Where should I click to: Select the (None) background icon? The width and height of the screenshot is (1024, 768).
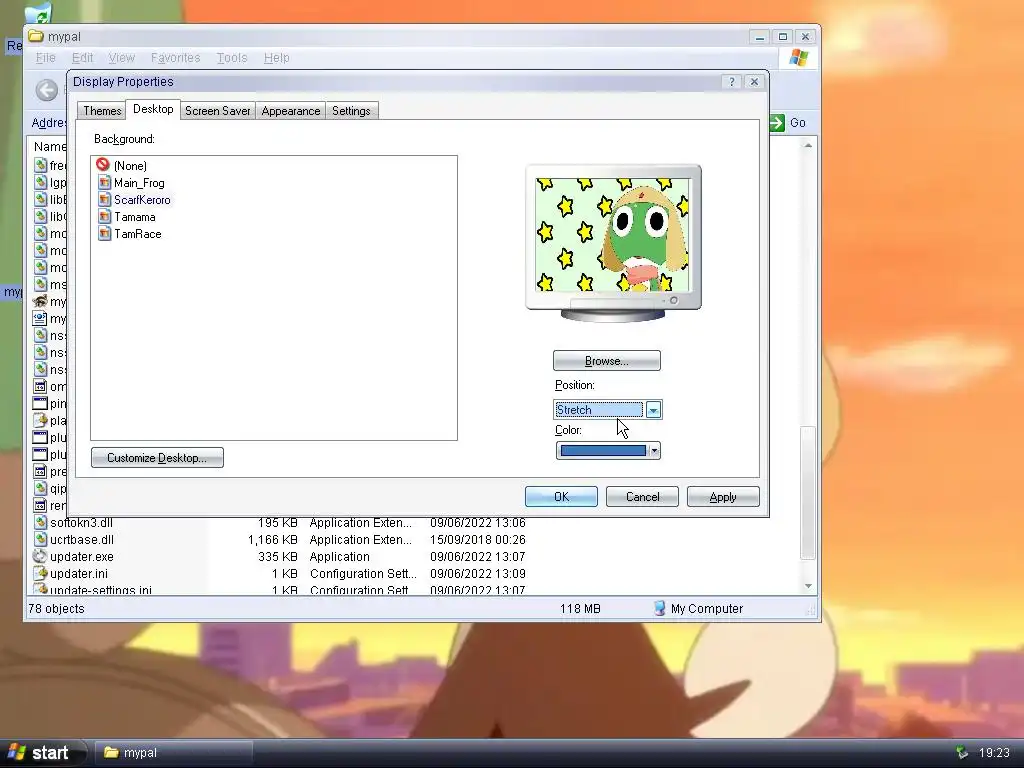tap(103, 165)
